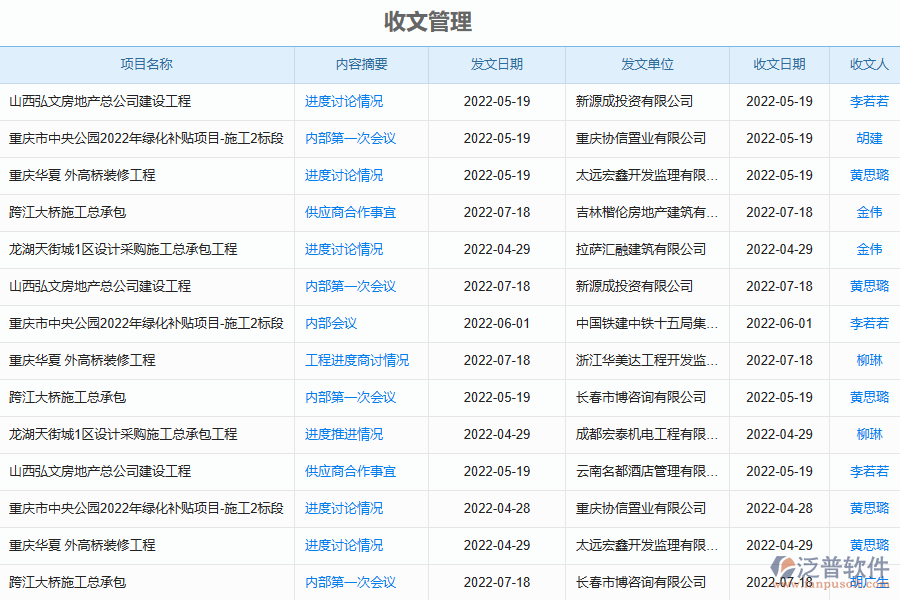The width and height of the screenshot is (900, 600).
Task: Click the 收文日期 column header
Action: pos(779,64)
